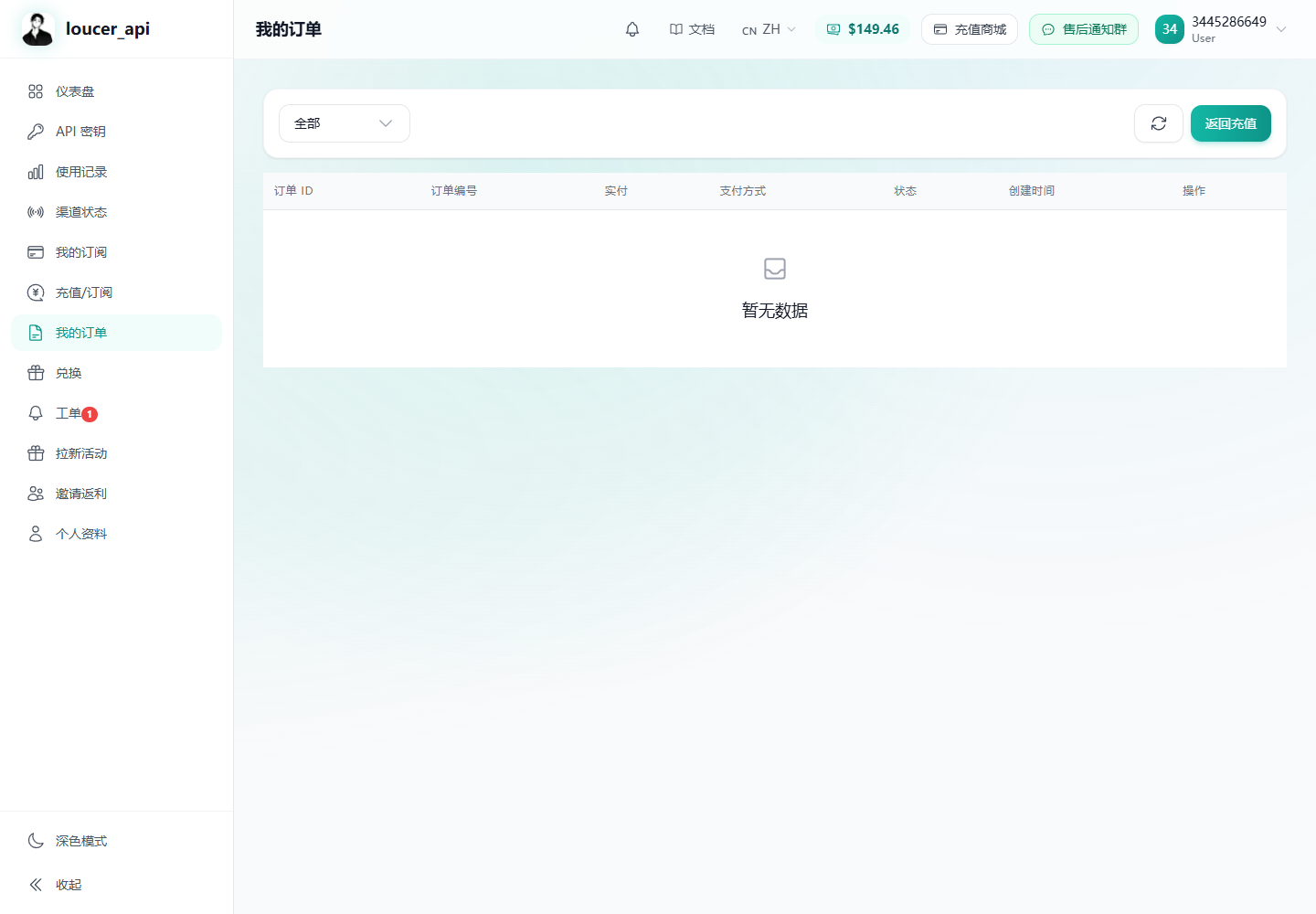Open 邀请返利 page
This screenshot has width=1316, height=914.
[117, 494]
